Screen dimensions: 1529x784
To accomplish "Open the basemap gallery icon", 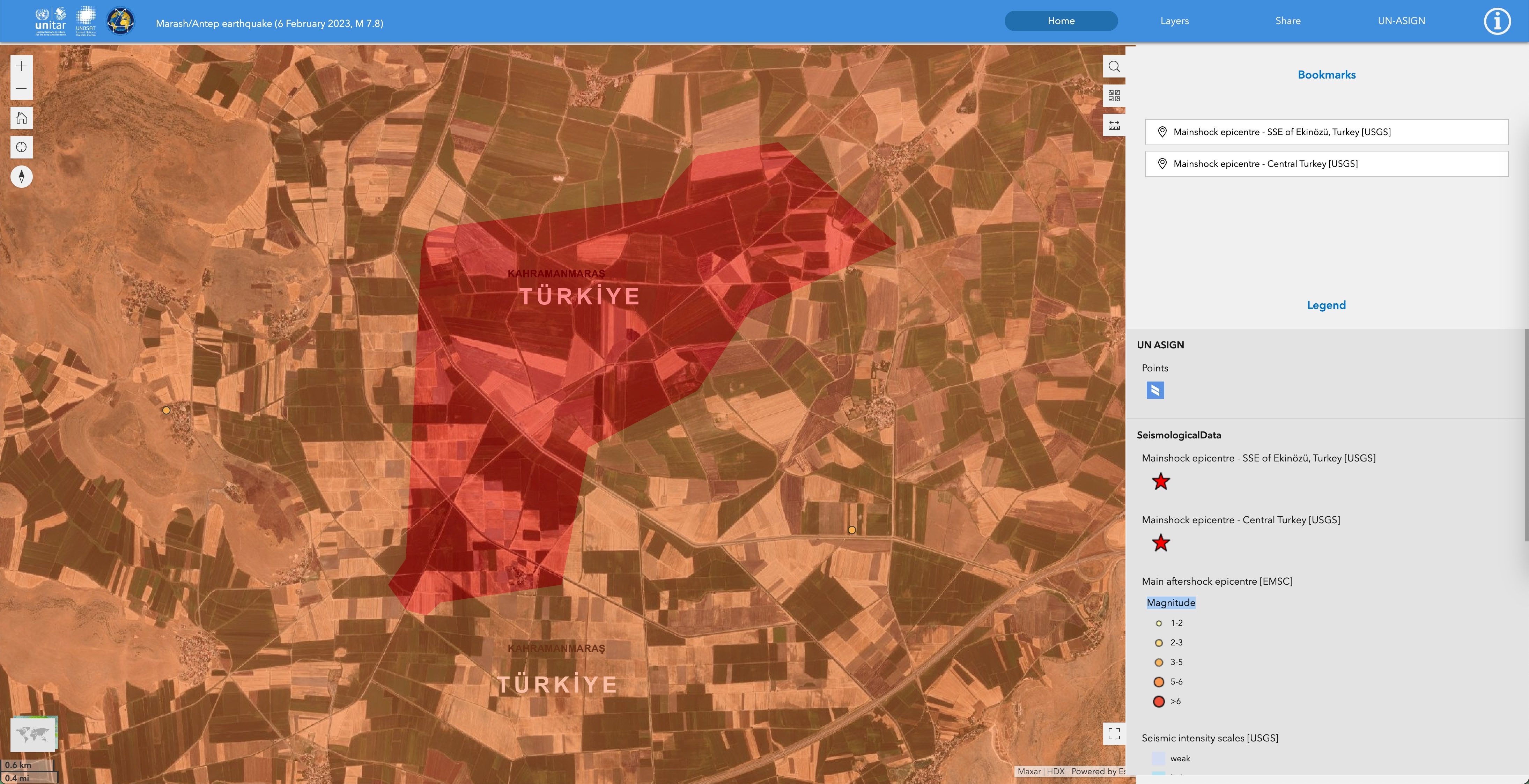I will point(1114,96).
